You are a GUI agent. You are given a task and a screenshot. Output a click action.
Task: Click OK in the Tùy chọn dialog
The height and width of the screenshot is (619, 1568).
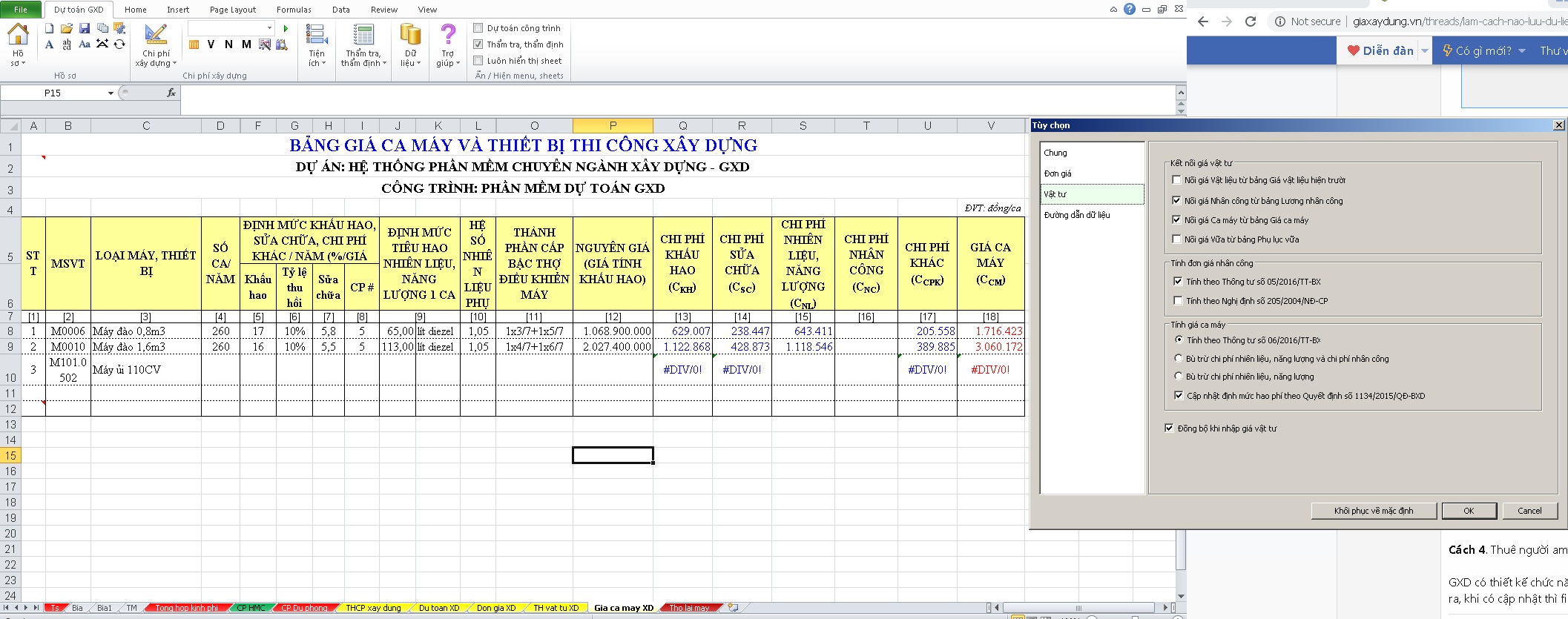(1468, 511)
